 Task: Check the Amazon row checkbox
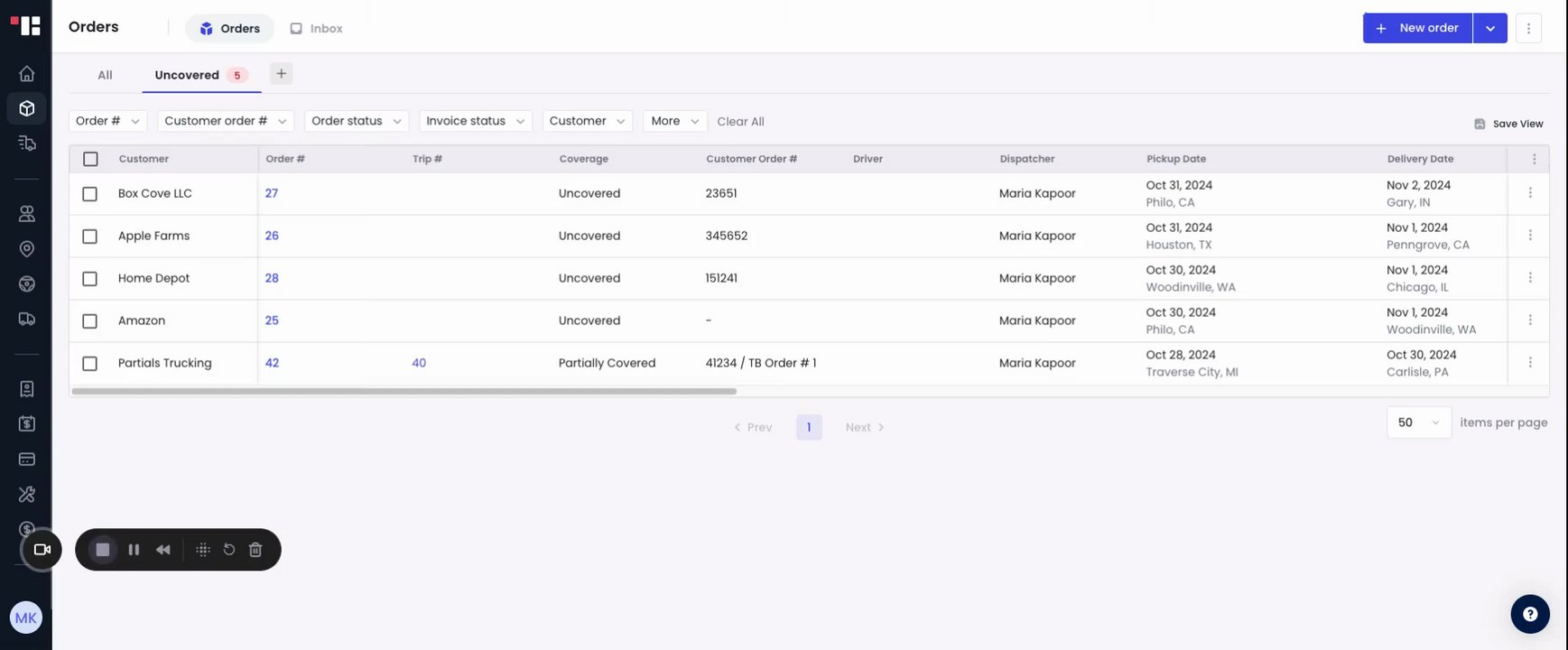pyautogui.click(x=89, y=321)
